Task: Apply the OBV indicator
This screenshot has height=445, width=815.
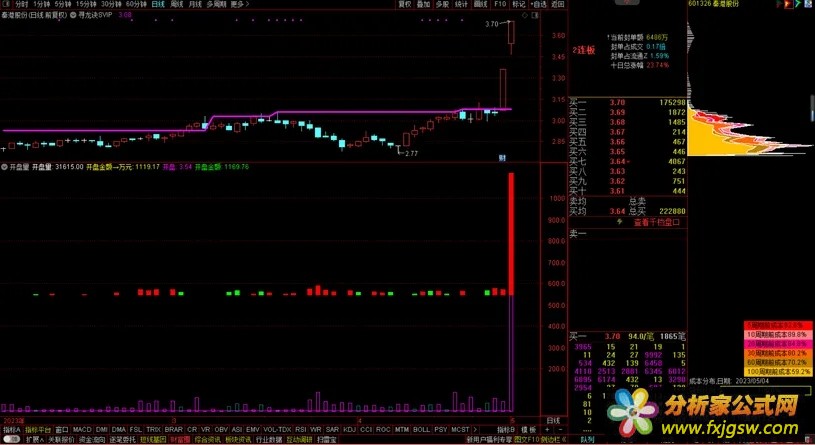Action: coord(221,430)
